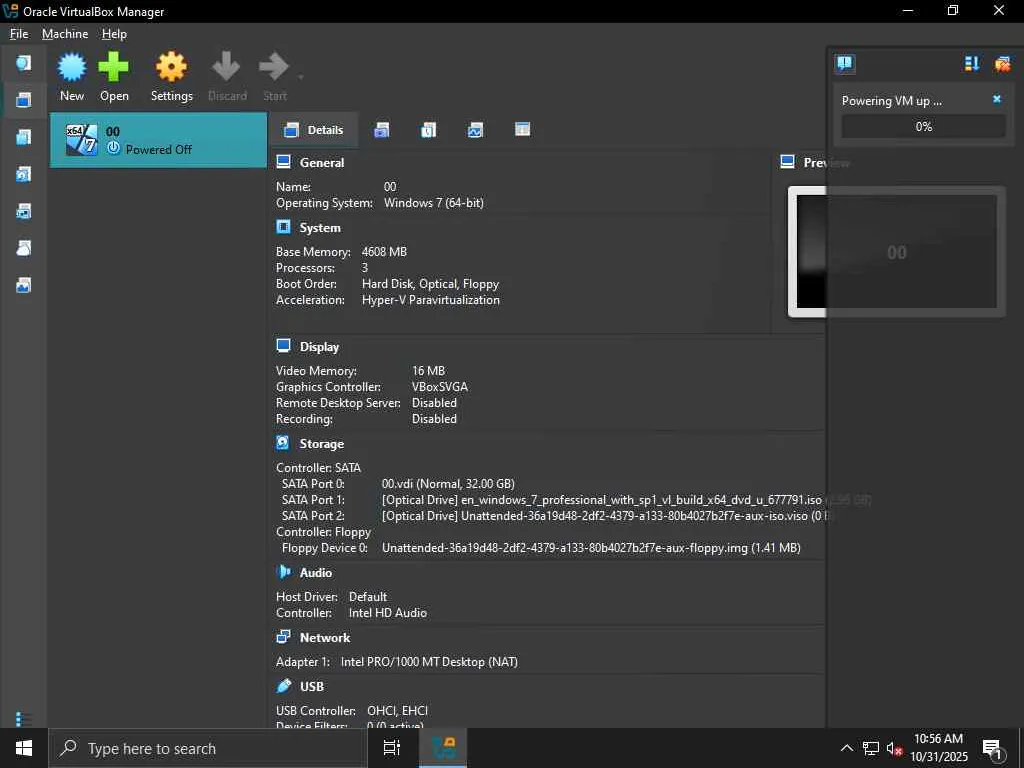Open the Machine menu
Image resolution: width=1024 pixels, height=768 pixels.
click(x=65, y=34)
